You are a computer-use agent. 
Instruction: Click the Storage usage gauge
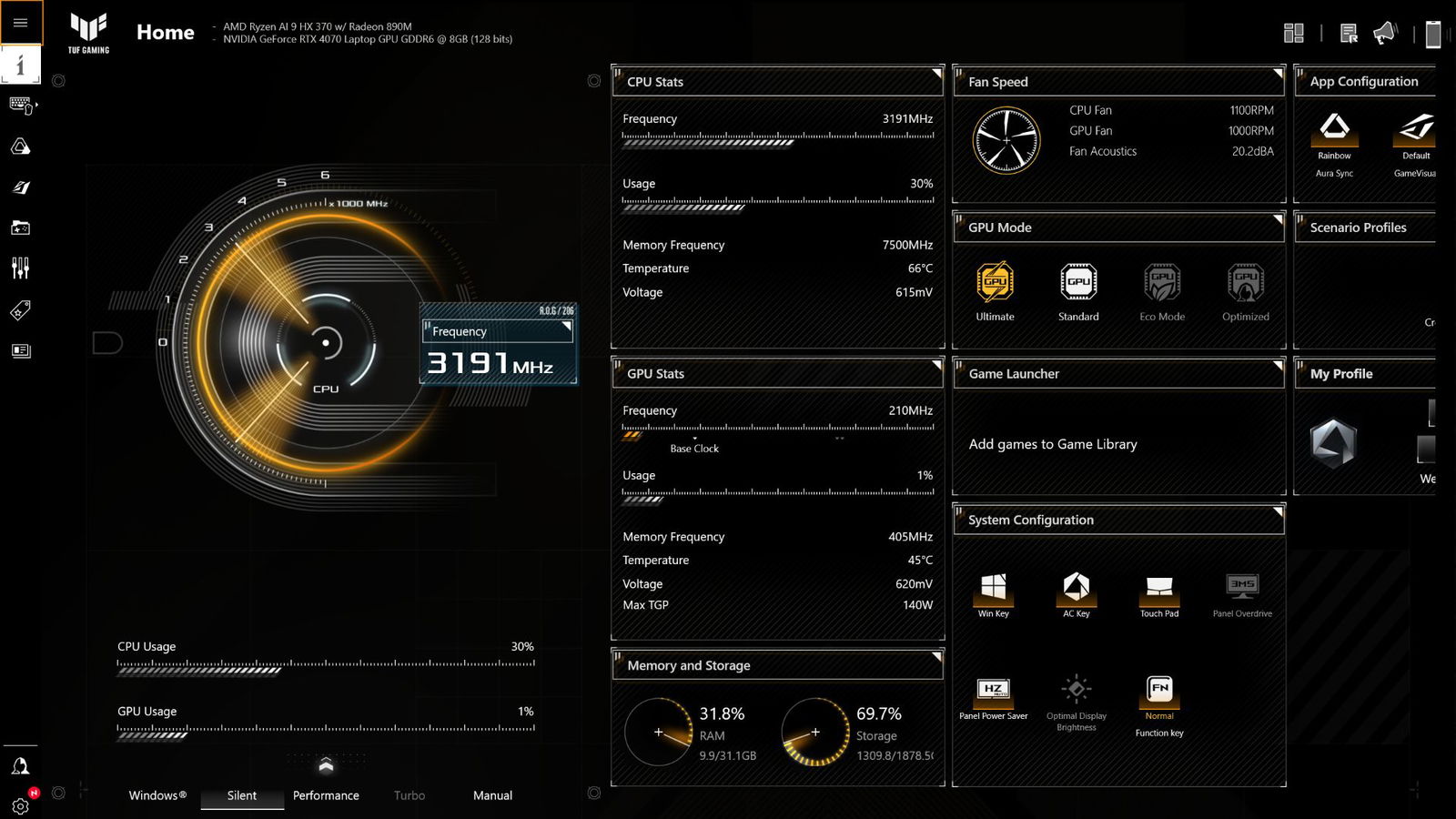coord(815,732)
